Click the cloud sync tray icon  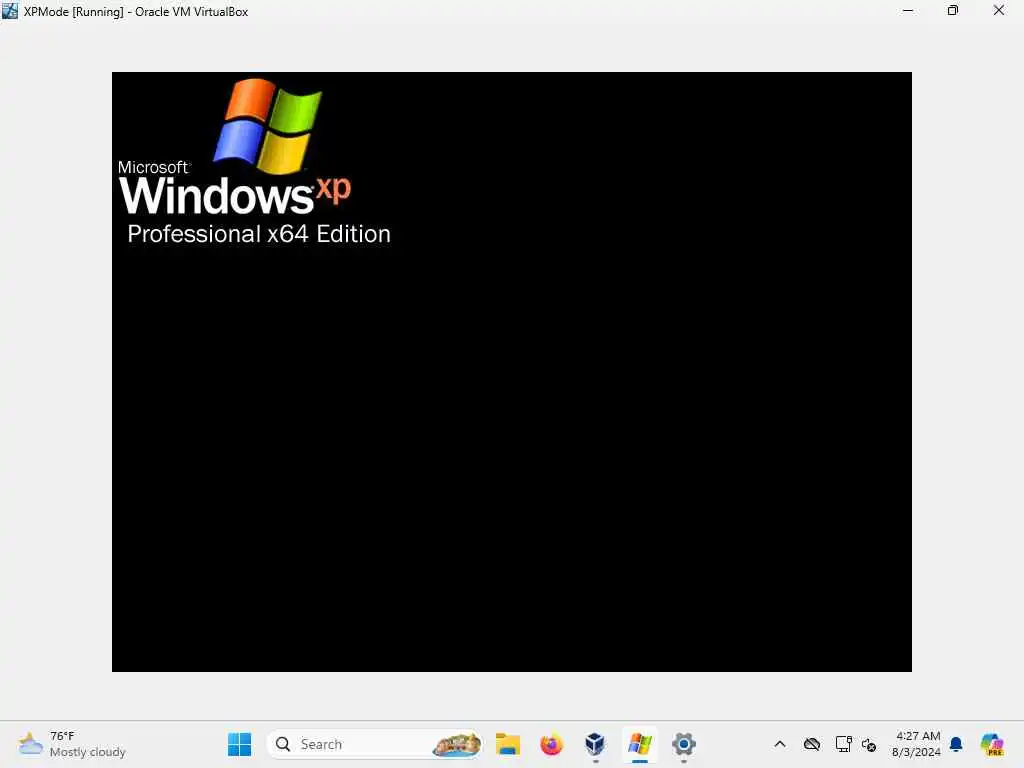tap(812, 744)
